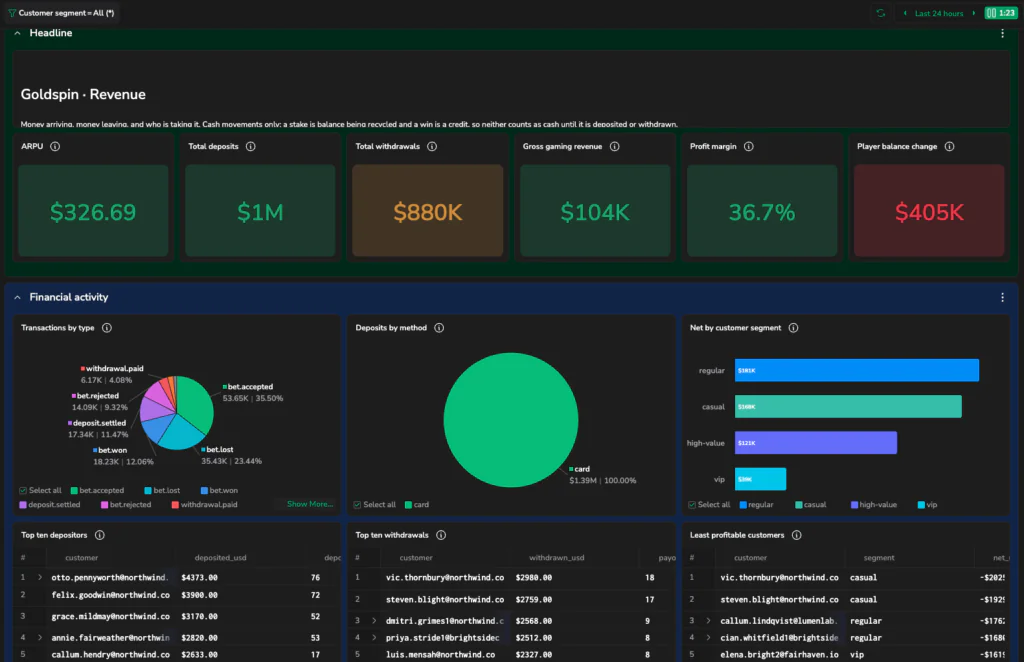Expand dmitri.grimes1@northwind withdrawal row
The width and height of the screenshot is (1024, 662).
[374, 620]
